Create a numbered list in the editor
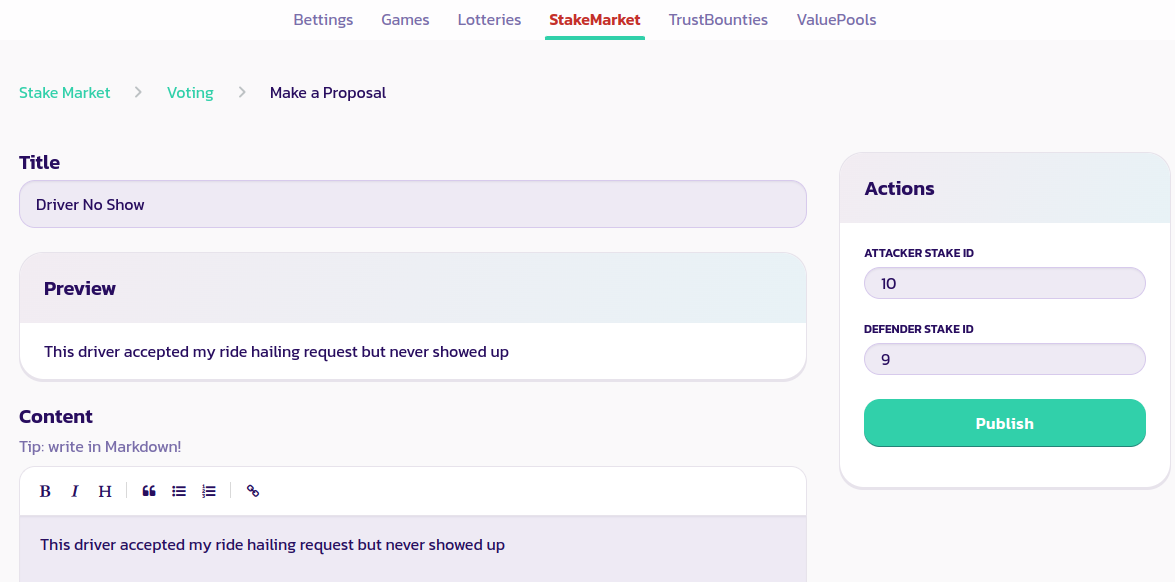The width and height of the screenshot is (1175, 582). click(x=209, y=491)
